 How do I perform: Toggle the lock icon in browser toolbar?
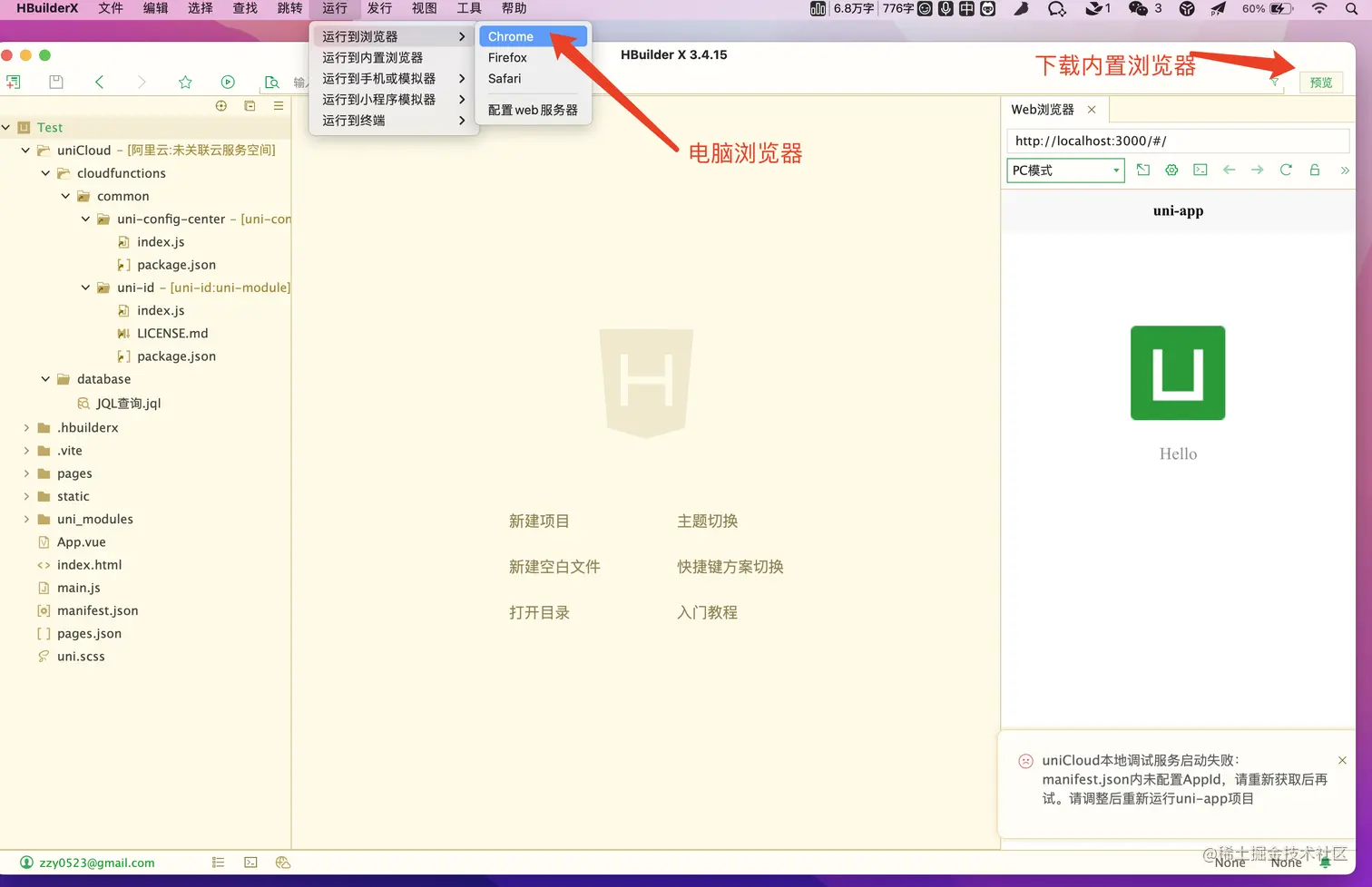click(x=1314, y=170)
